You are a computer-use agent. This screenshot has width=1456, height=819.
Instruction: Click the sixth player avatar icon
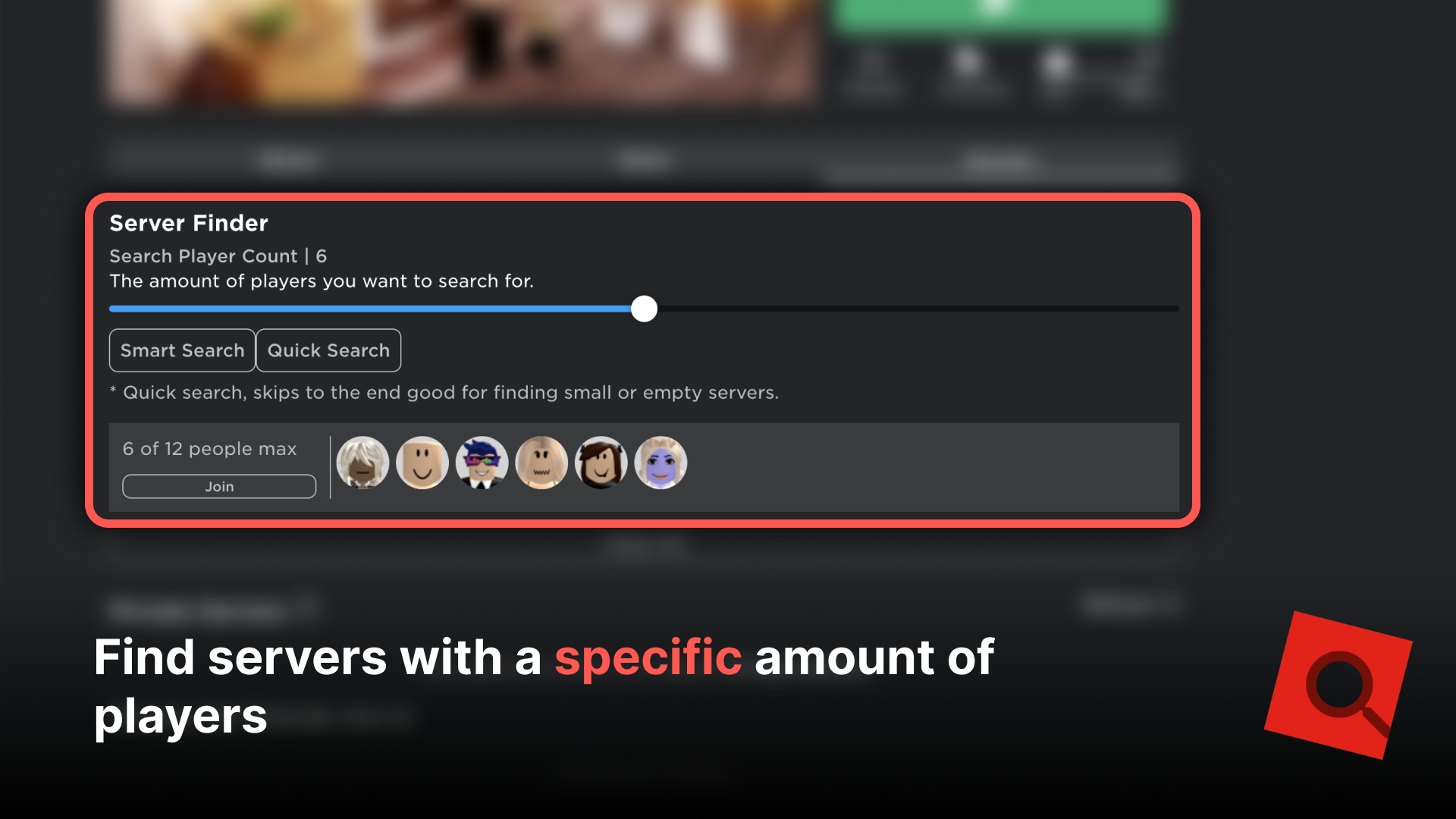[x=660, y=463]
